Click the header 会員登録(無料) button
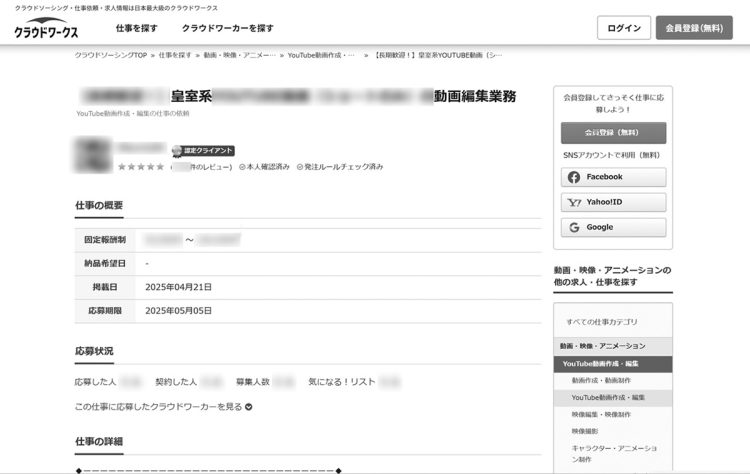 pos(697,28)
